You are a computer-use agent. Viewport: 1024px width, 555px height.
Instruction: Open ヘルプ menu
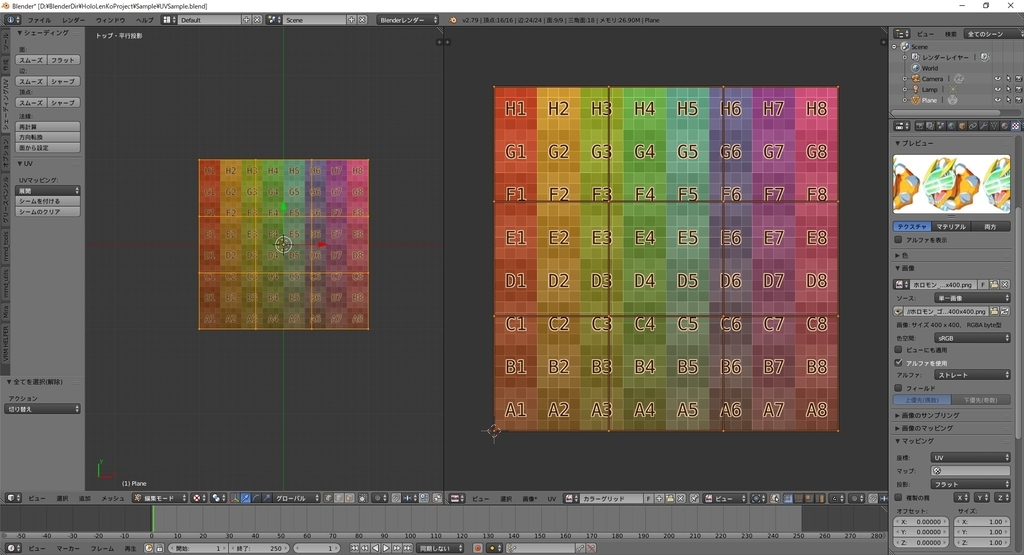click(x=144, y=20)
